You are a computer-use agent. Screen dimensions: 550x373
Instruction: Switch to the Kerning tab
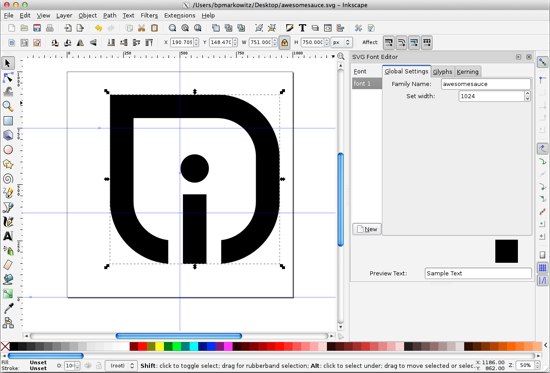(467, 72)
